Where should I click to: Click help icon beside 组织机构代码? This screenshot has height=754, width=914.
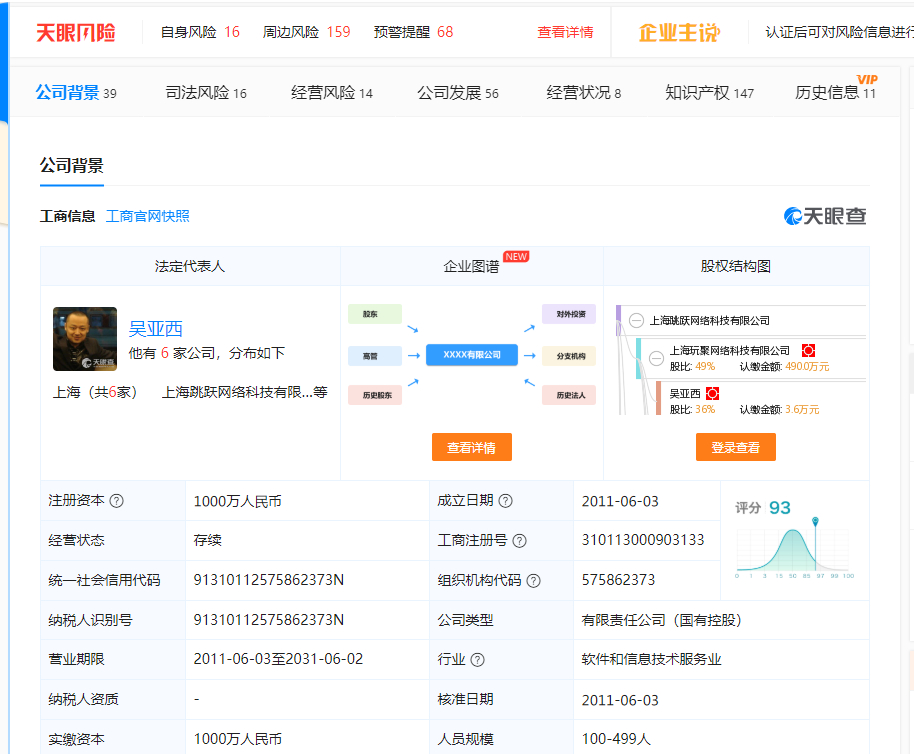click(534, 581)
